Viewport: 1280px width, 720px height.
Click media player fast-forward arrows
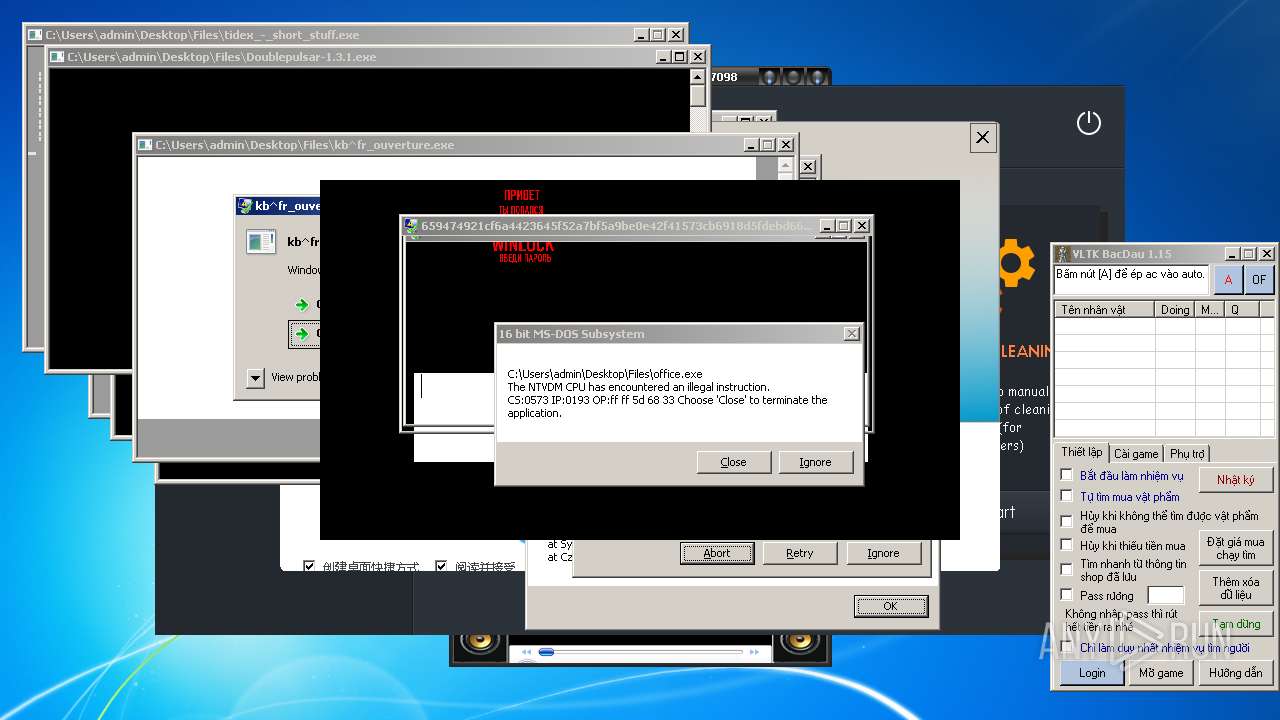tap(755, 653)
